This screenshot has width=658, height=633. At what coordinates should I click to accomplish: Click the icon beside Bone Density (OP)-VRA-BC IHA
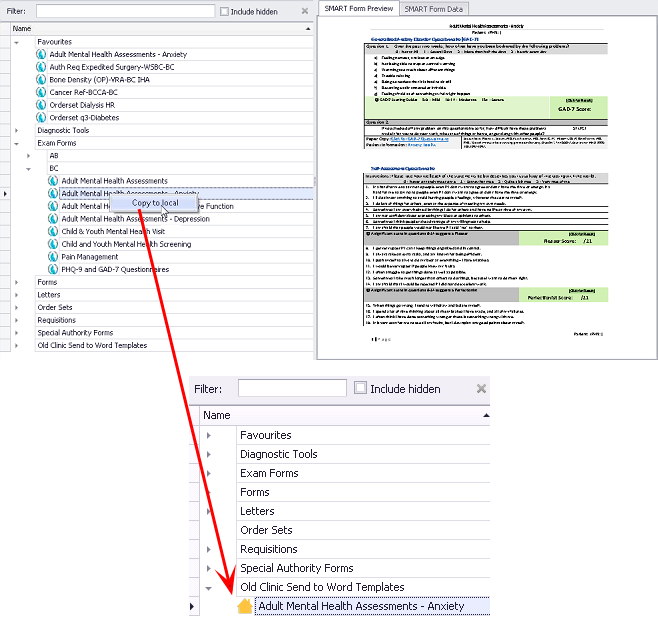(x=41, y=79)
